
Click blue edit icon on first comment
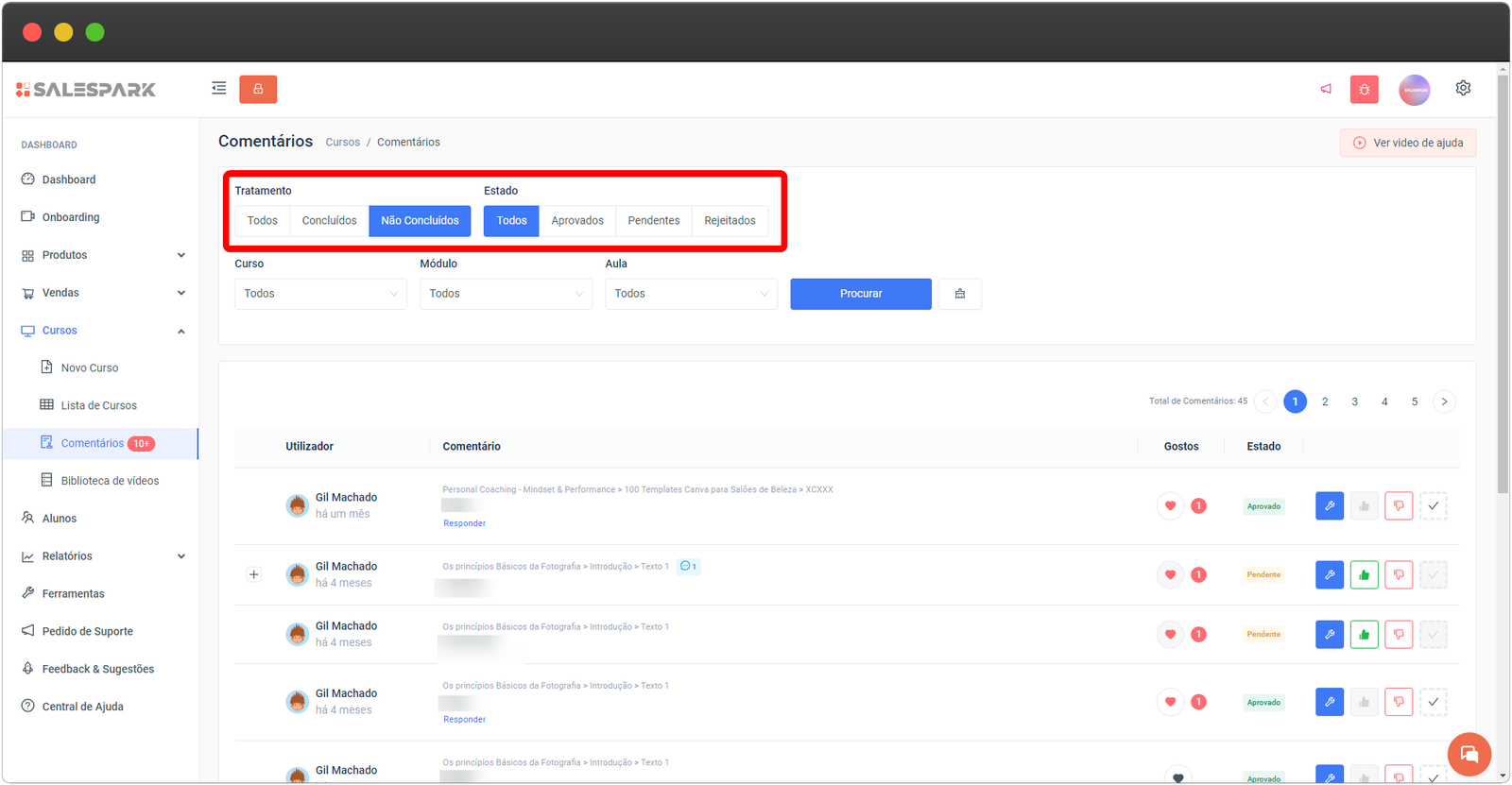(x=1329, y=506)
